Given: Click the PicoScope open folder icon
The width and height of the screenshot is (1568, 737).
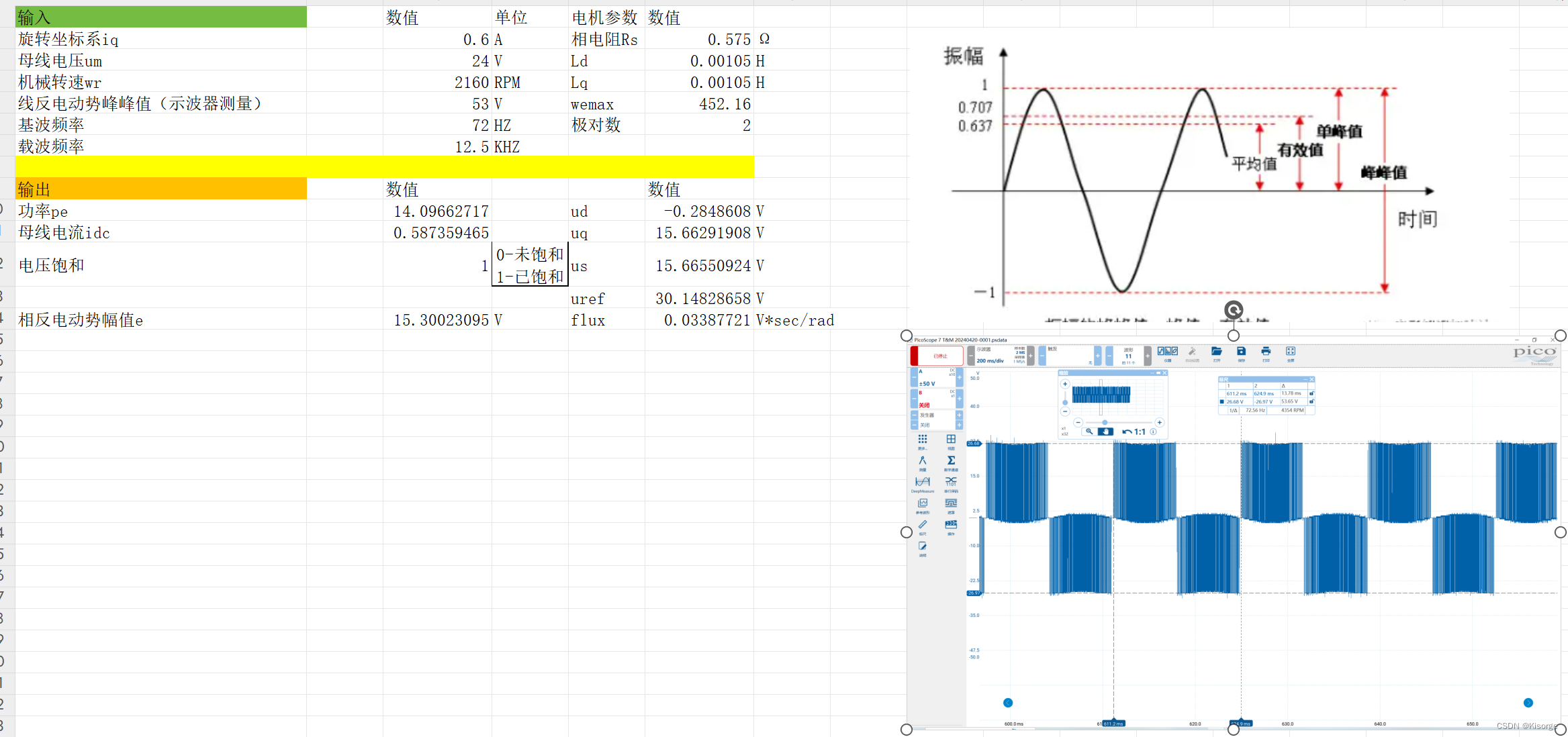Looking at the screenshot, I should (x=1216, y=351).
